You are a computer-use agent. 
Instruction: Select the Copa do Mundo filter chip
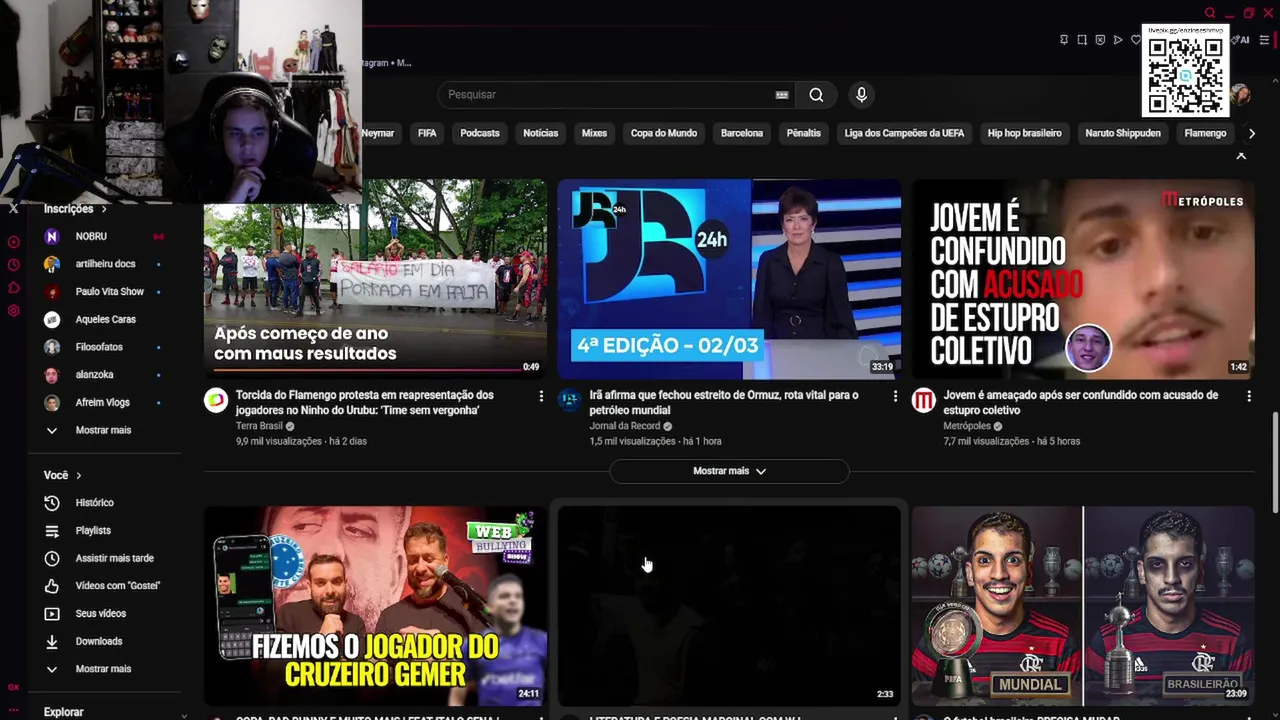(x=664, y=133)
